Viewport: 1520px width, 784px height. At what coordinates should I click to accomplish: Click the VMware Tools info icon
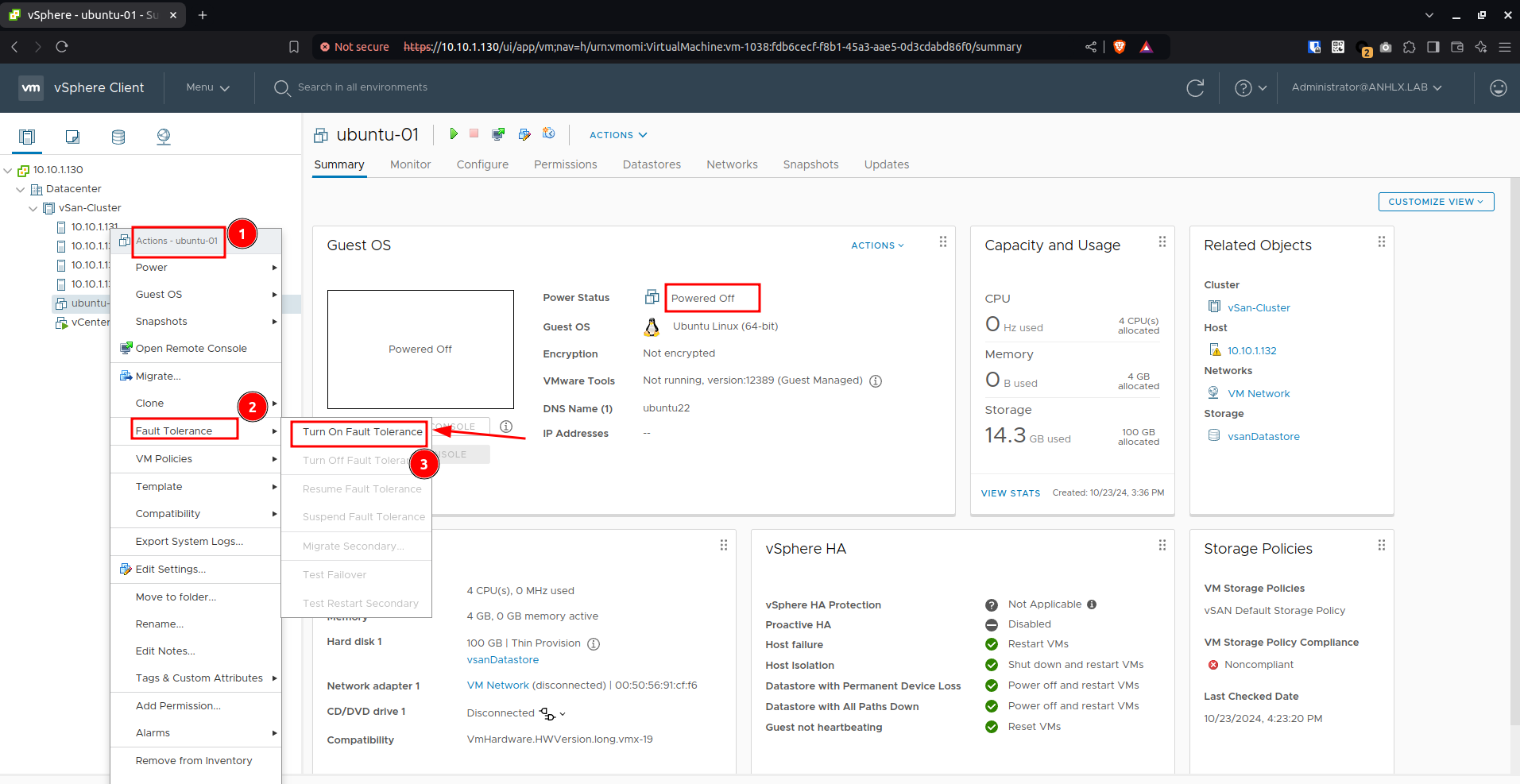click(876, 381)
